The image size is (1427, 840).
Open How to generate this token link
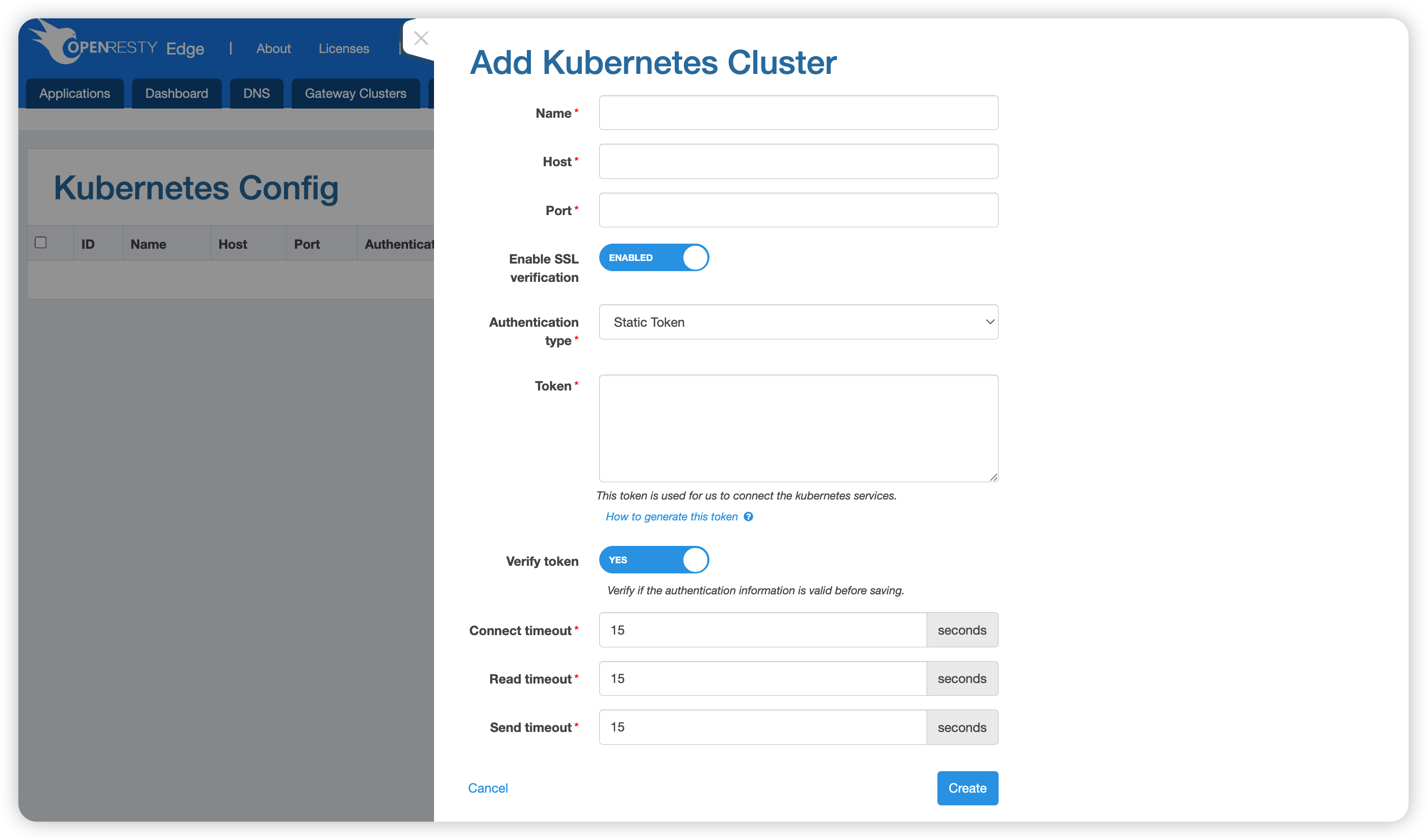[x=671, y=517]
